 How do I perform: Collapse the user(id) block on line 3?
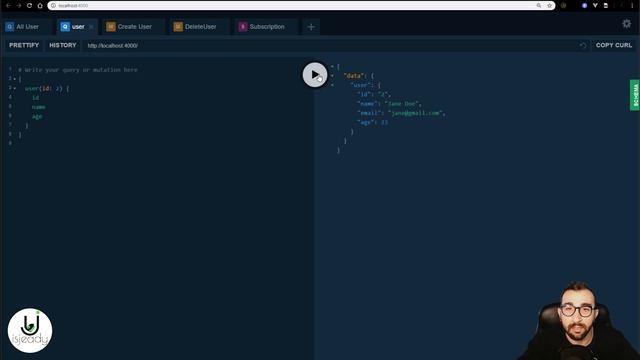tap(15, 88)
